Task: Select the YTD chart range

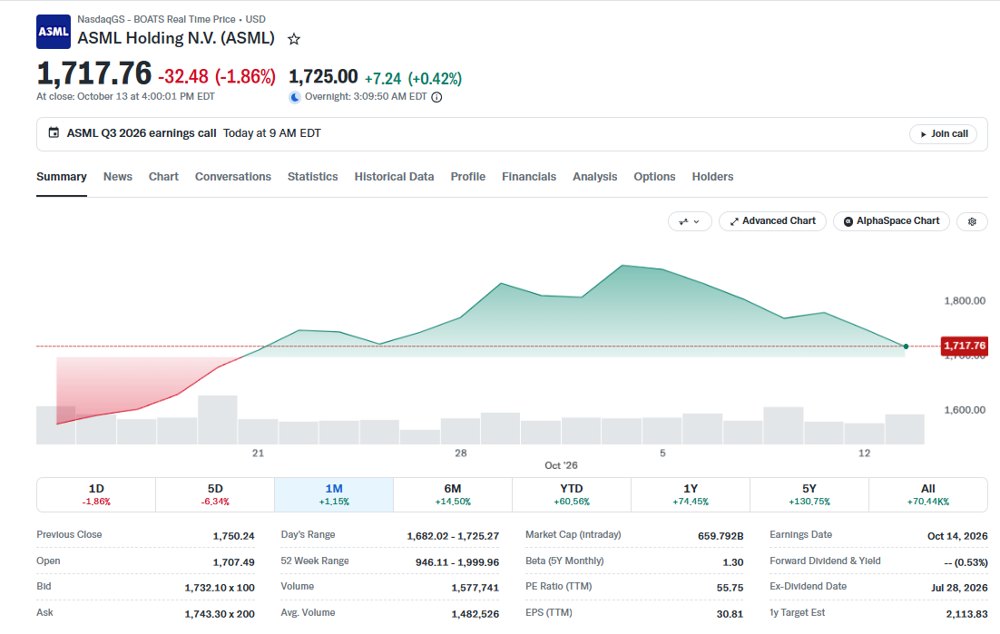Action: click(x=571, y=494)
